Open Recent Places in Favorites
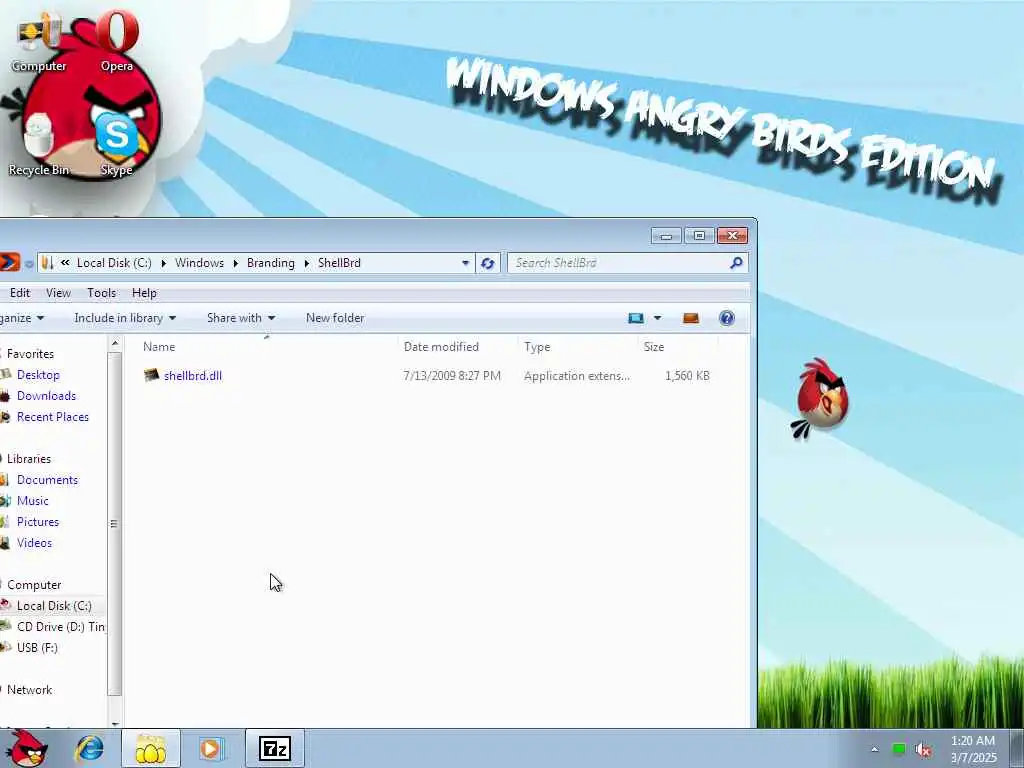The width and height of the screenshot is (1024, 768). click(x=53, y=417)
